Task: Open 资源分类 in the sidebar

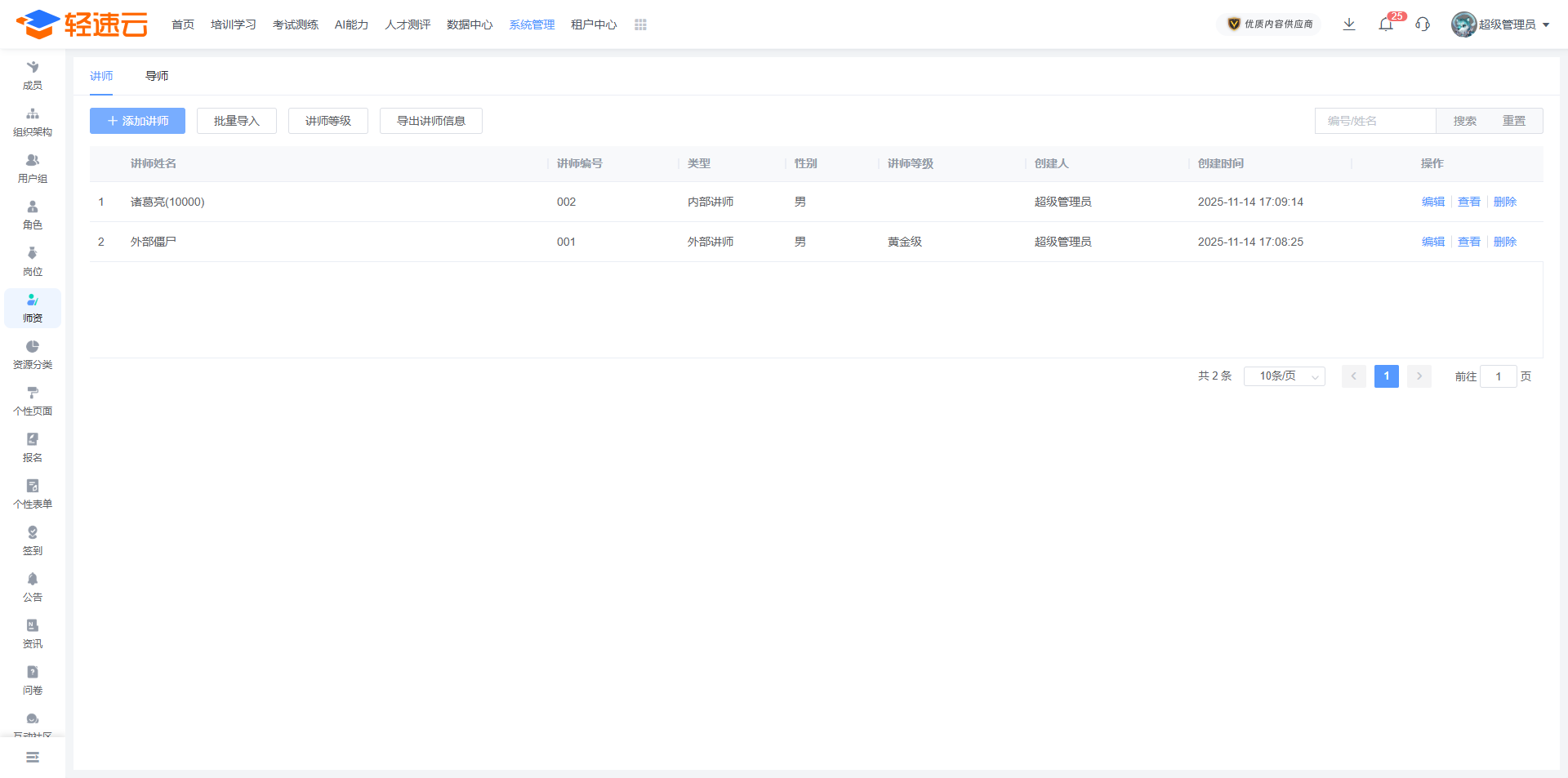Action: 33,354
